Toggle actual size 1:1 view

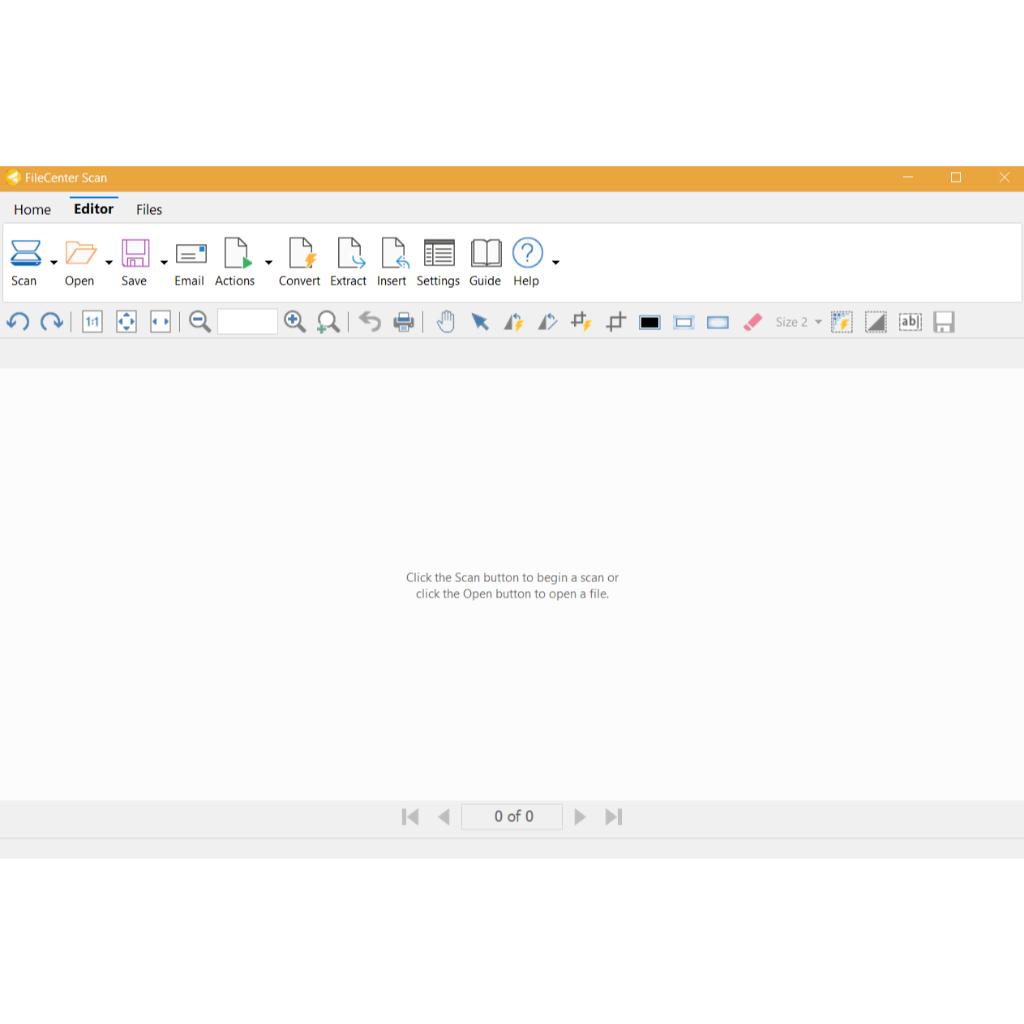click(92, 322)
